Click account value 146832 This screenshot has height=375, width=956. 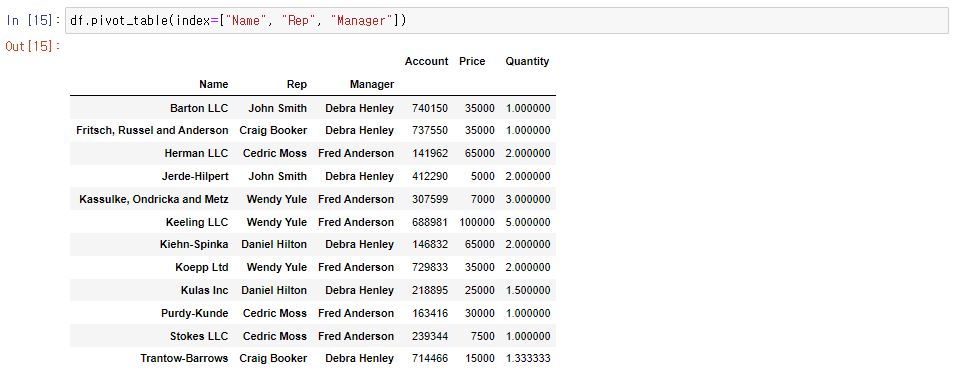pyautogui.click(x=430, y=245)
